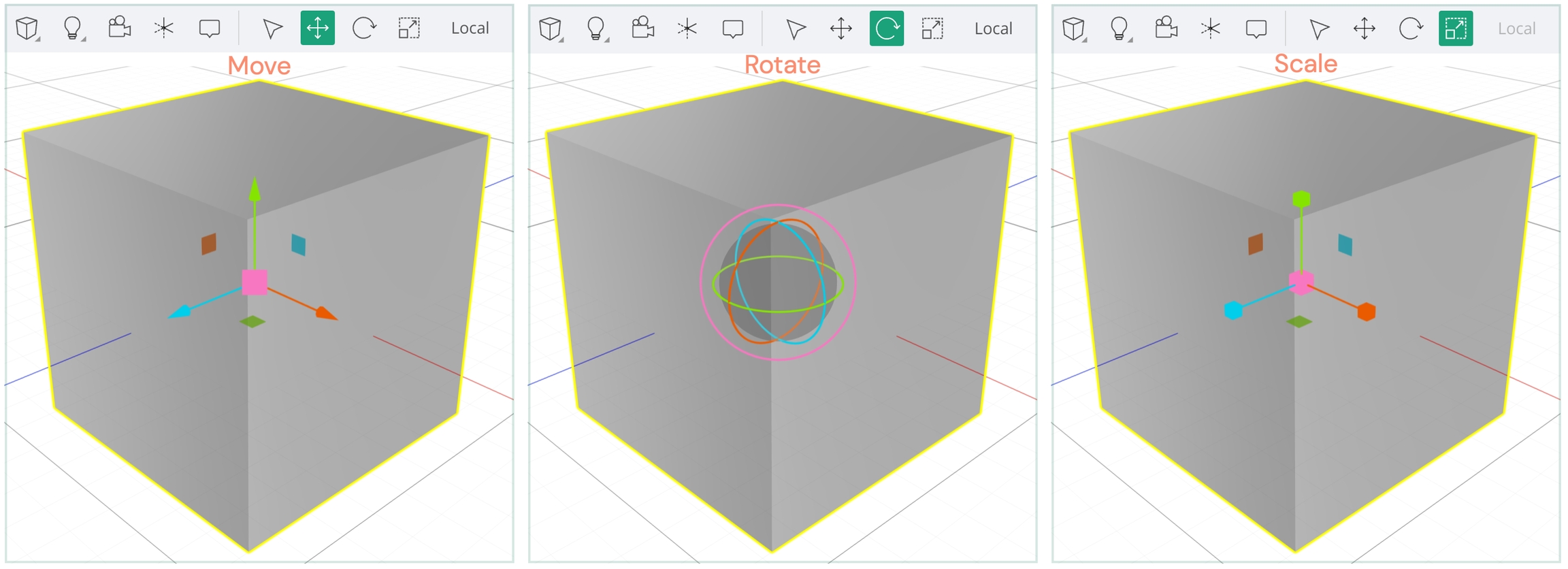The image size is (1568, 569).
Task: Open the cube shapes dropdown in the Scale panel
Action: [1073, 29]
